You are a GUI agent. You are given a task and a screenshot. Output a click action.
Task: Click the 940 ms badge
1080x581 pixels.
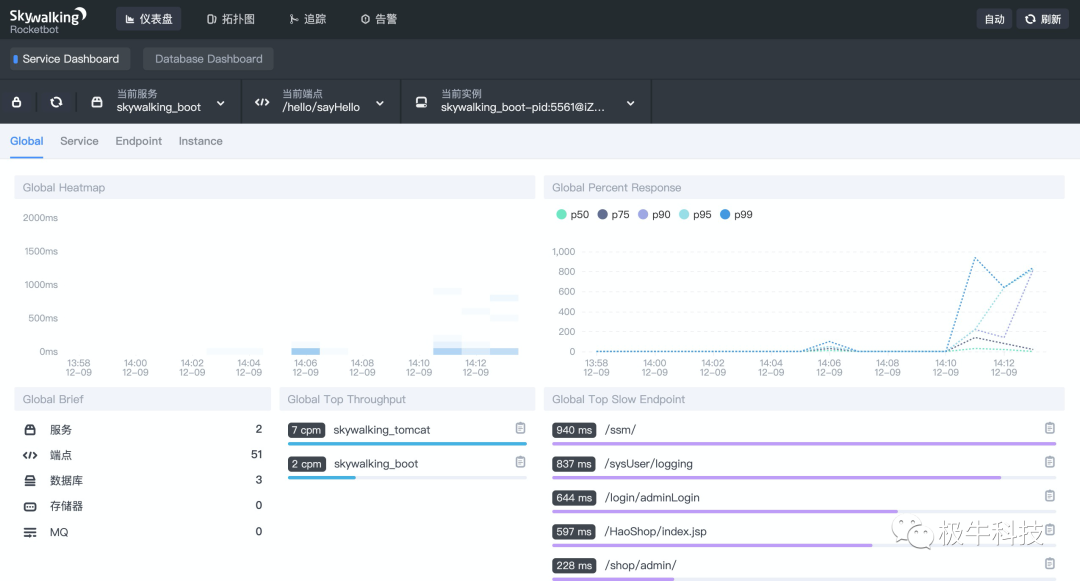(x=574, y=430)
